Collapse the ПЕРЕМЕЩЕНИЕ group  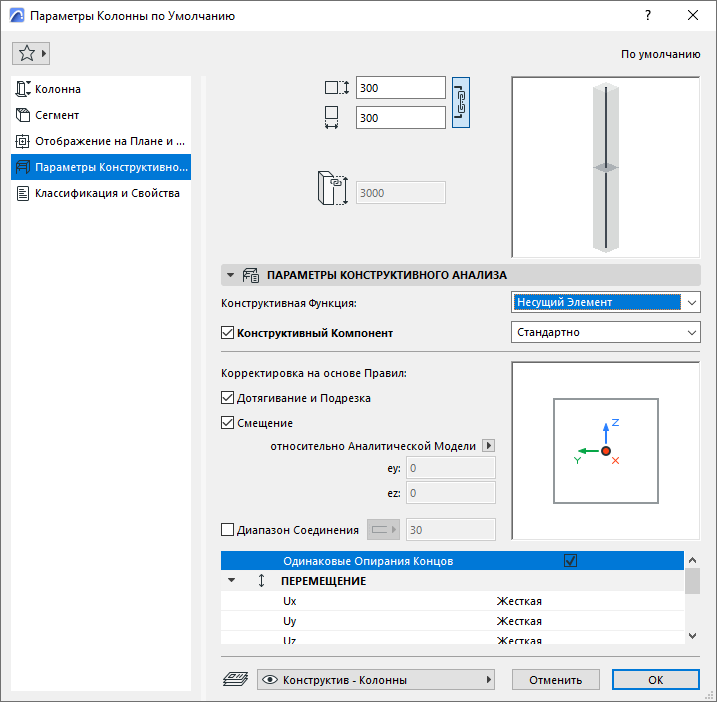(x=232, y=580)
